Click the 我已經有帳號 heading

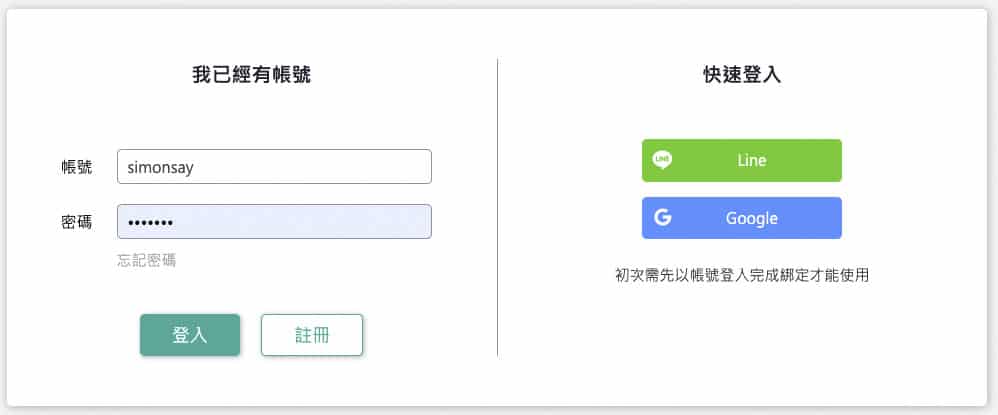tap(251, 75)
